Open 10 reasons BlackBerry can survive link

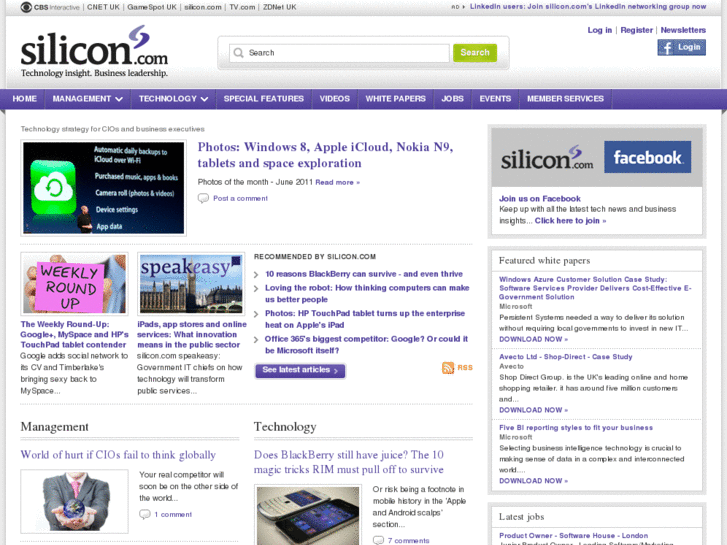click(364, 274)
